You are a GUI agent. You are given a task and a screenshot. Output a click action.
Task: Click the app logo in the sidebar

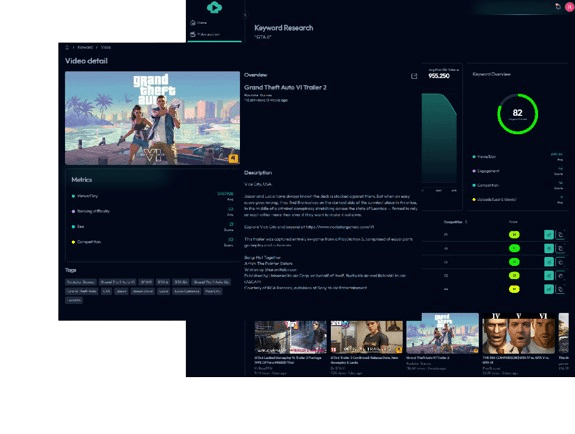214,7
